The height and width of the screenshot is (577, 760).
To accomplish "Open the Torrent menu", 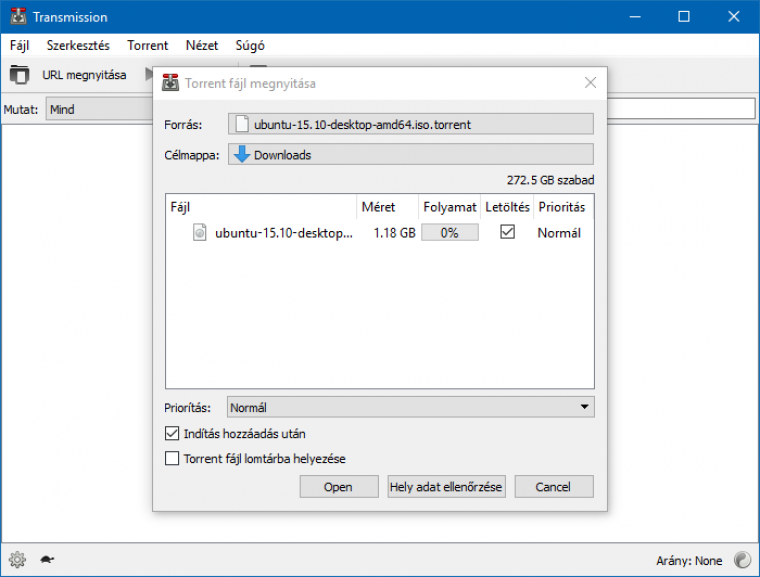I will (147, 46).
